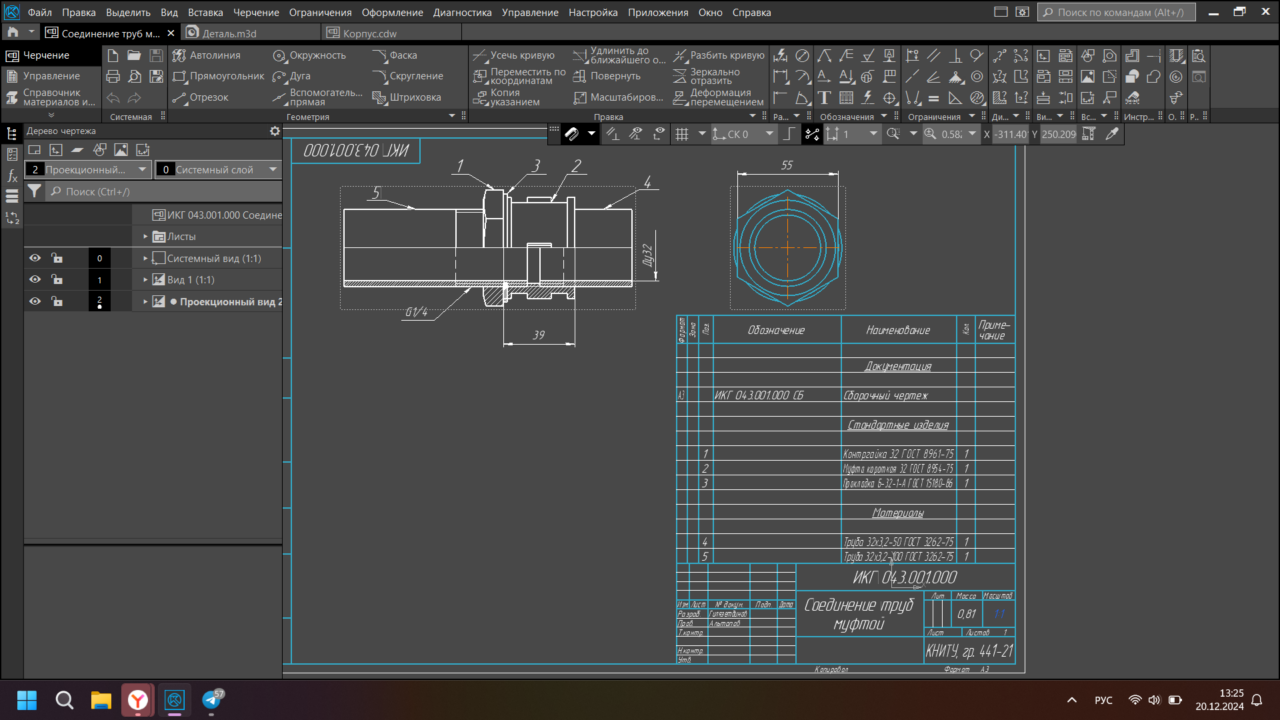Select the Дуга arc tool

point(291,76)
